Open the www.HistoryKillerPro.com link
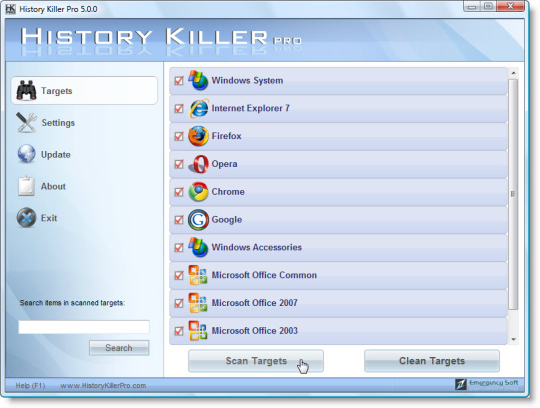The height and width of the screenshot is (408, 540). point(103,386)
